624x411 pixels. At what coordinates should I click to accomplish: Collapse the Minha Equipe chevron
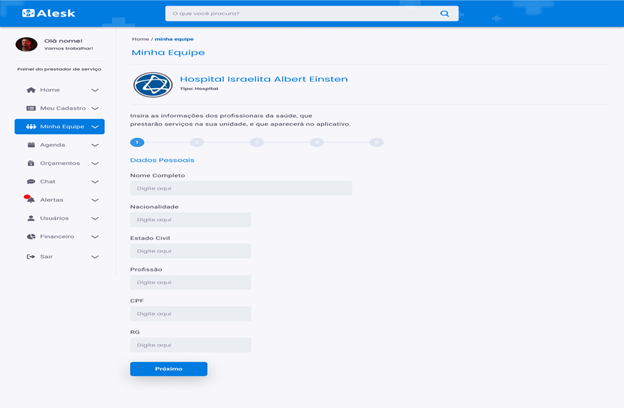click(95, 127)
